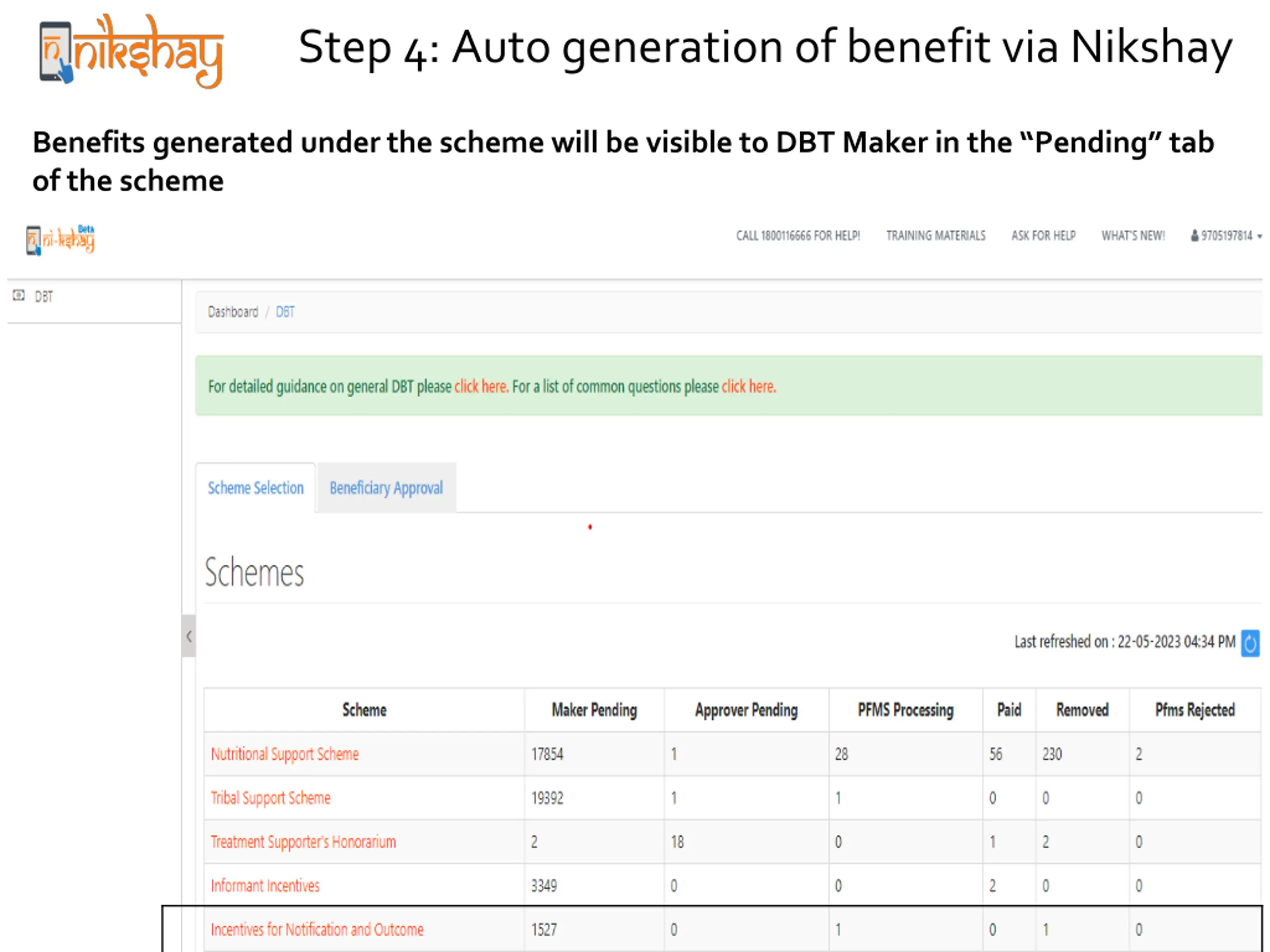This screenshot has height=952, width=1270.
Task: Click the DBT sidebar icon
Action: click(19, 296)
